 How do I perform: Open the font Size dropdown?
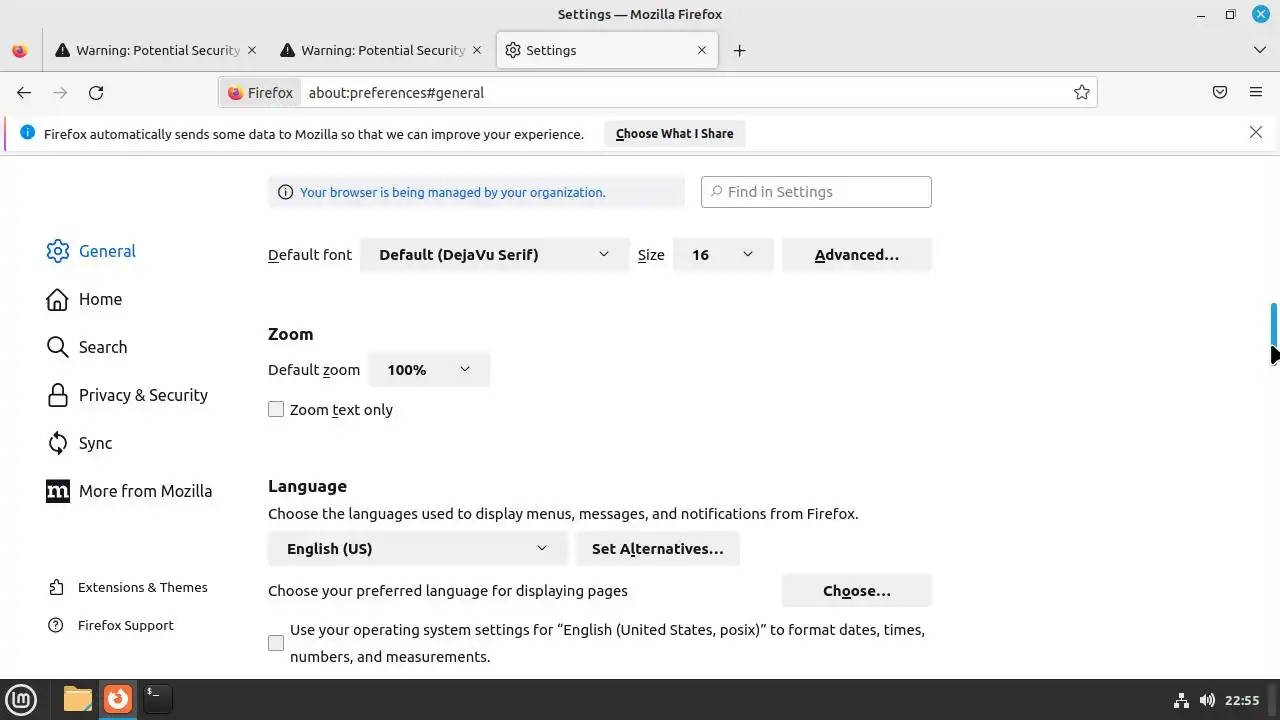click(722, 255)
